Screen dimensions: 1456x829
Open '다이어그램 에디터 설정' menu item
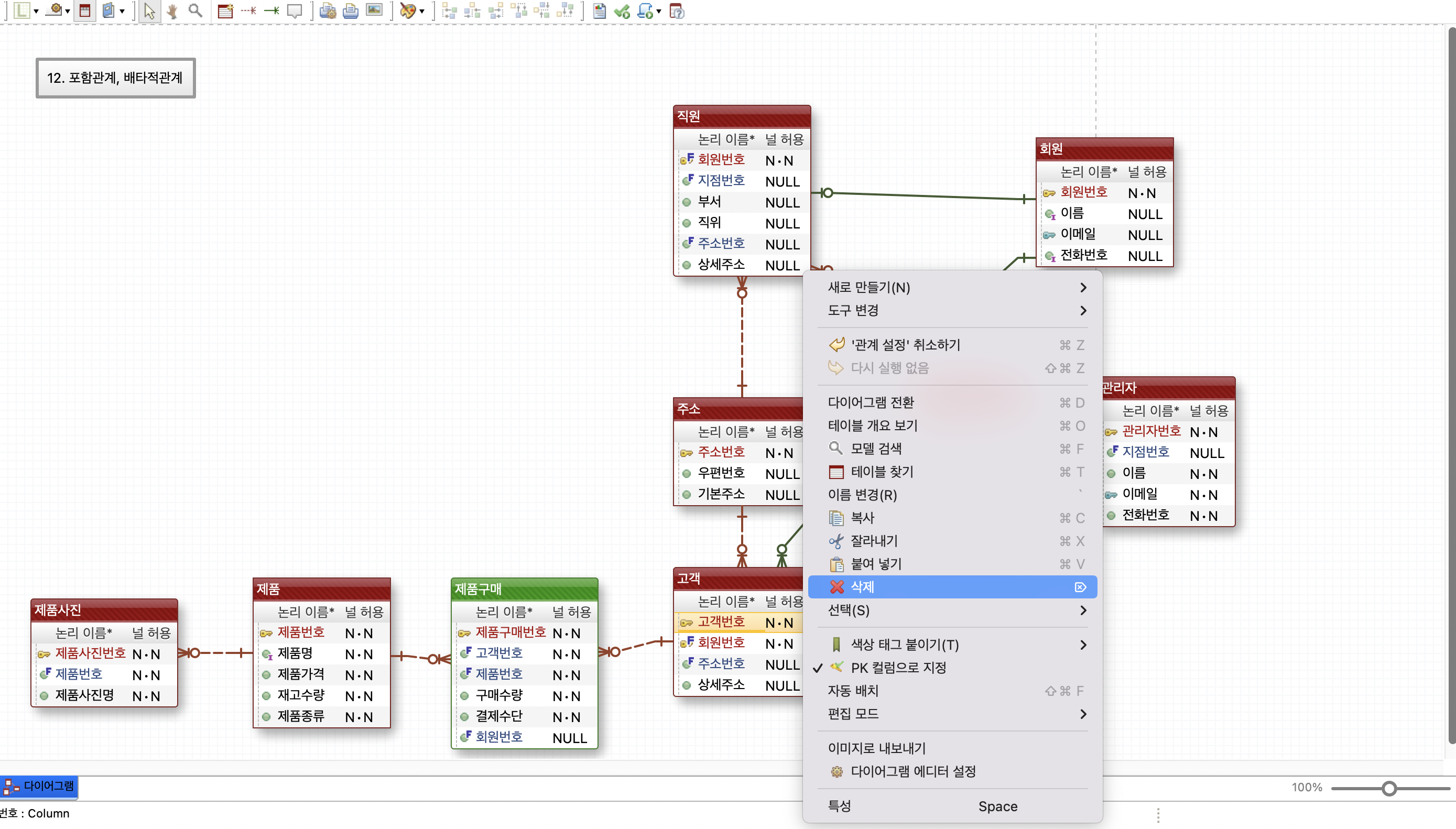953,771
